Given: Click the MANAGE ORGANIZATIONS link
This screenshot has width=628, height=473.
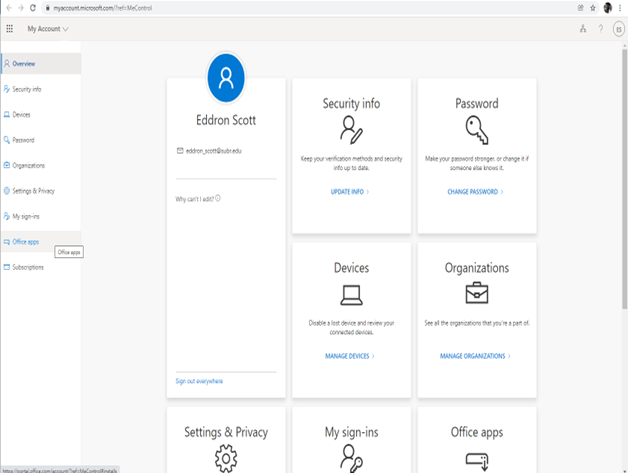Looking at the screenshot, I should [x=475, y=356].
